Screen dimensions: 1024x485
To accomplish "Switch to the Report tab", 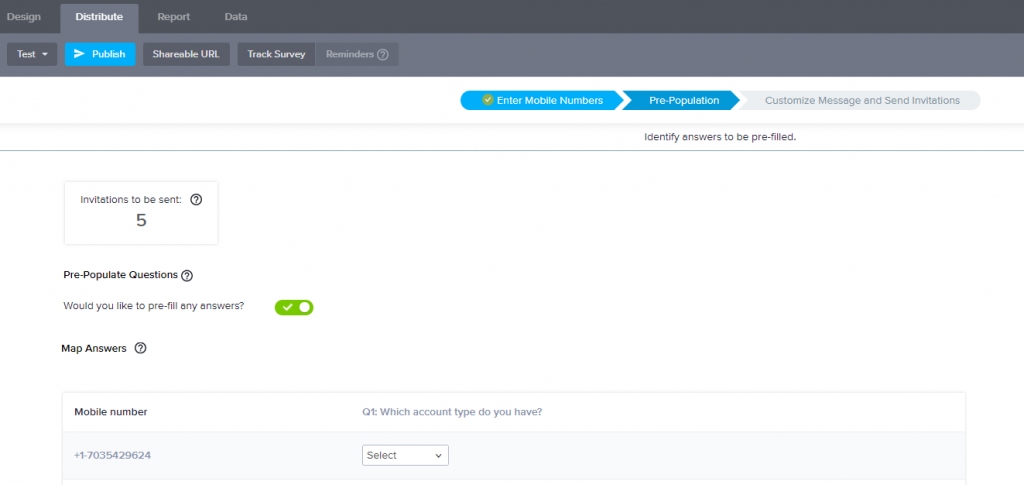I will 174,17.
